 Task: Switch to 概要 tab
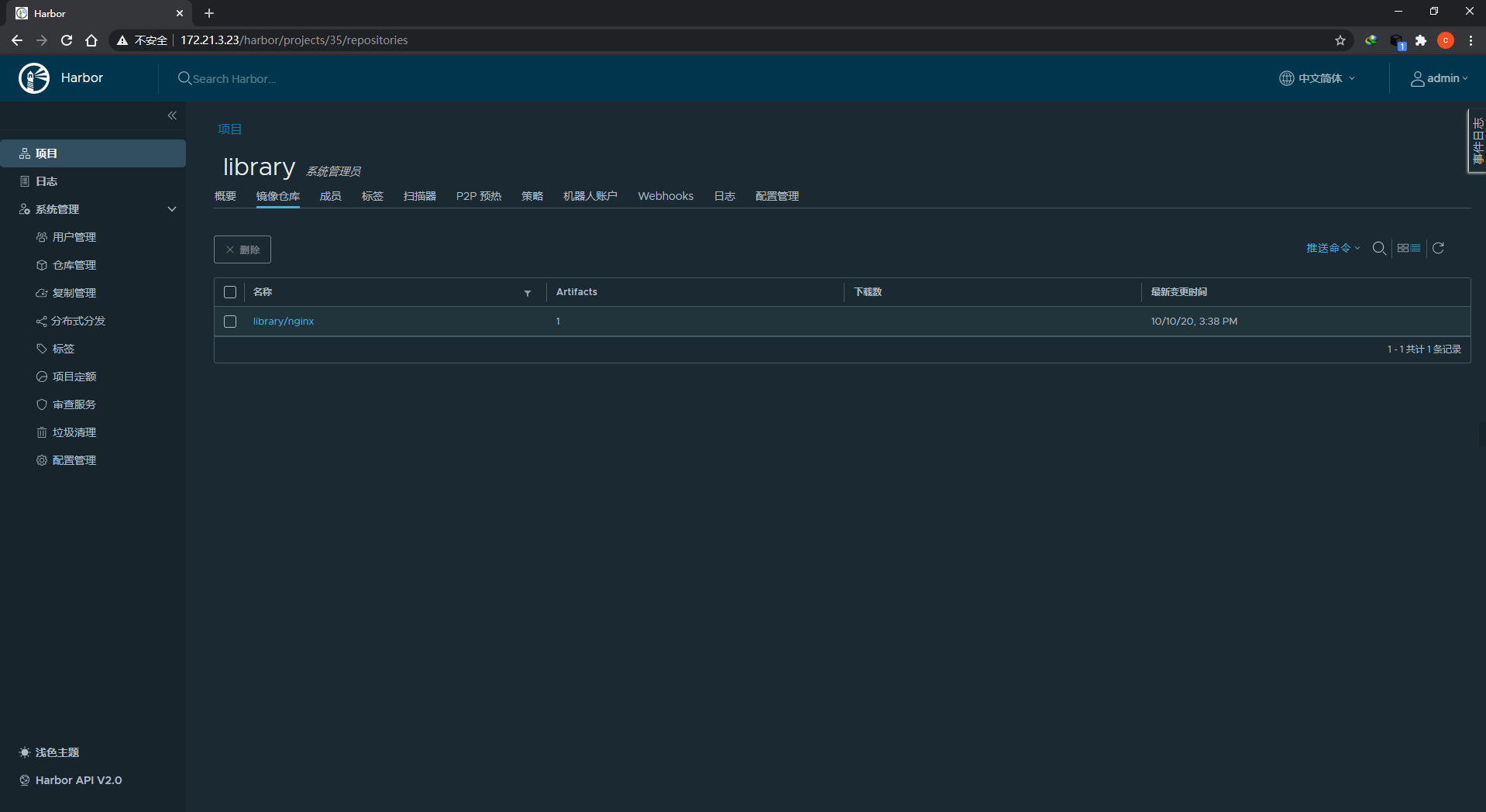225,196
